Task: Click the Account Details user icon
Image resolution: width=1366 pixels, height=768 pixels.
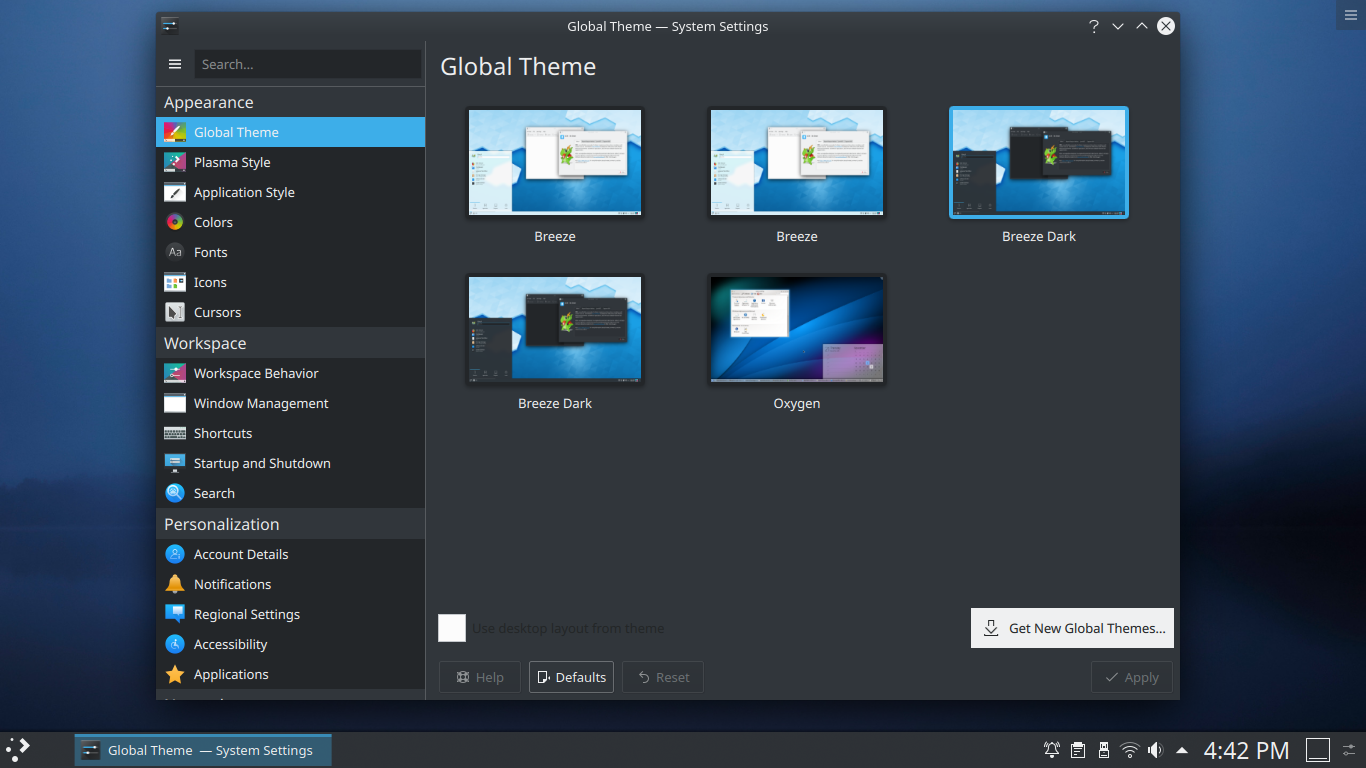Action: pos(175,554)
